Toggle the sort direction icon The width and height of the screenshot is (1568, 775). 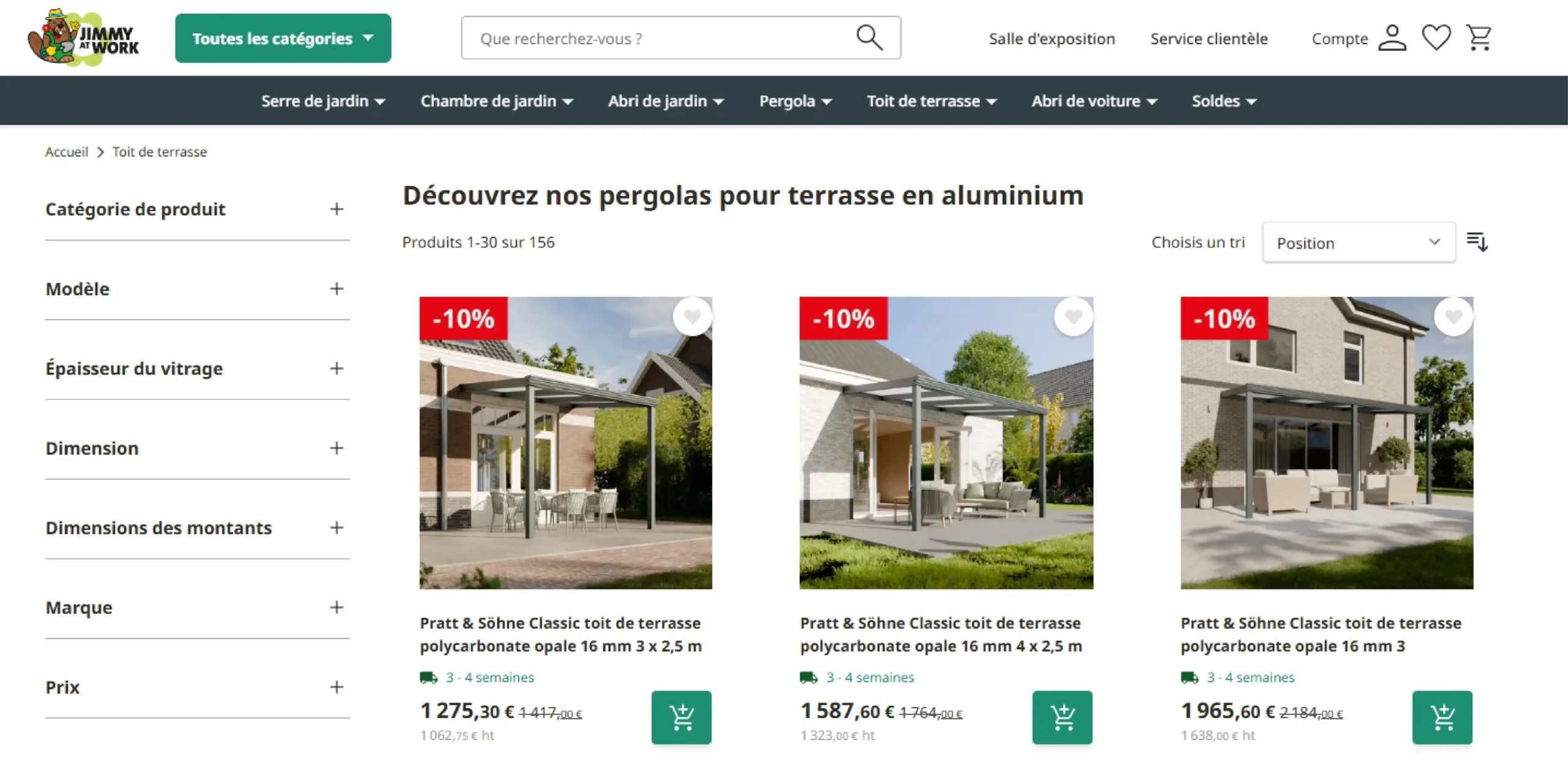pyautogui.click(x=1477, y=242)
